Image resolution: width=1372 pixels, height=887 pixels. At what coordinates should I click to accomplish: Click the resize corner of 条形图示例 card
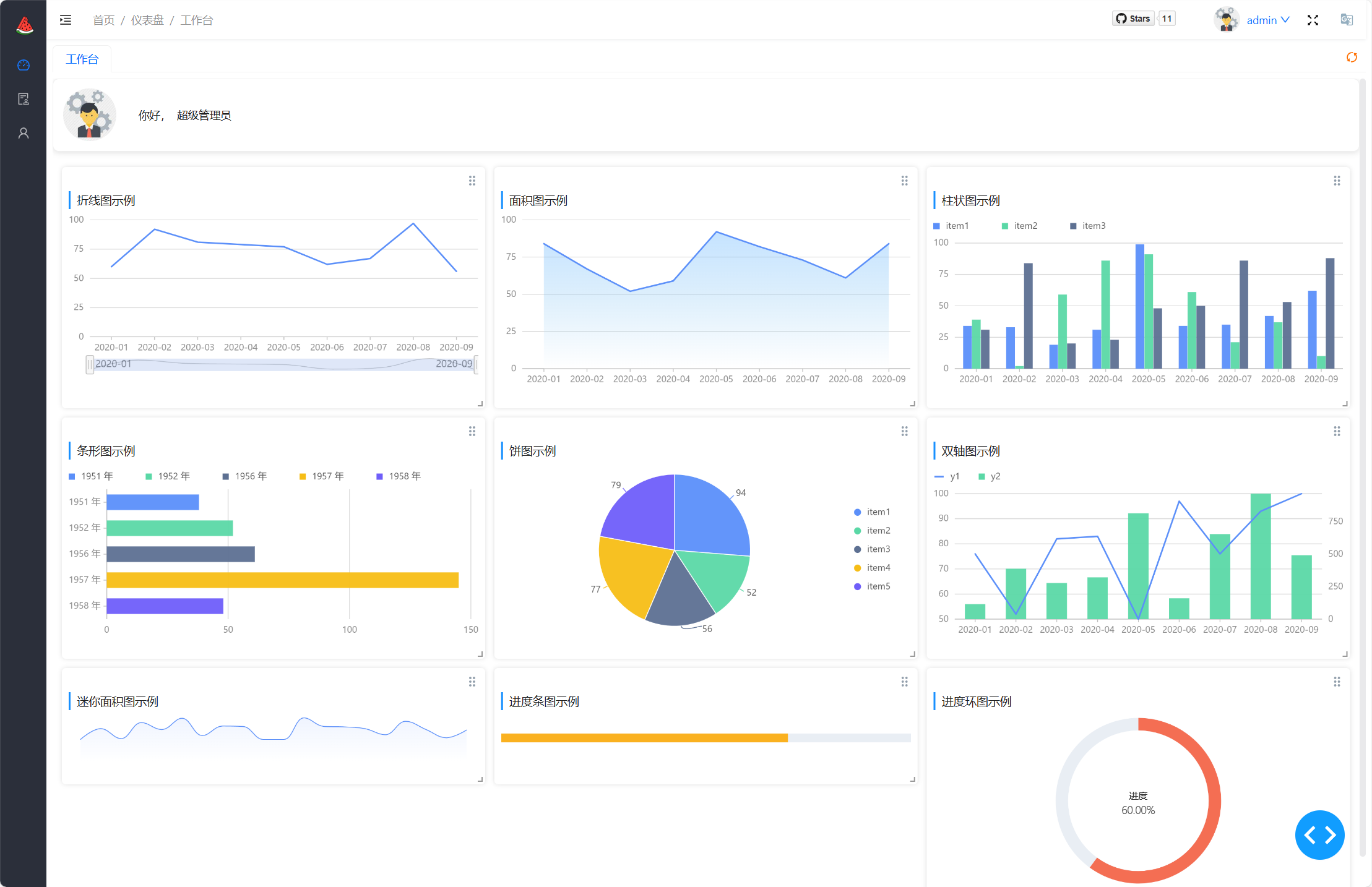pyautogui.click(x=480, y=654)
